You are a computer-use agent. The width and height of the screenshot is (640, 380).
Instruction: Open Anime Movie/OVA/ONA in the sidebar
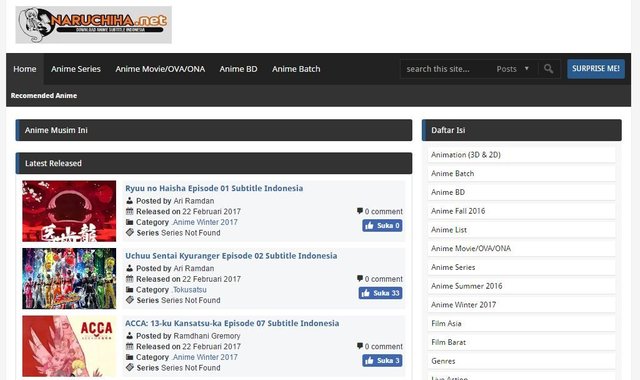click(522, 248)
